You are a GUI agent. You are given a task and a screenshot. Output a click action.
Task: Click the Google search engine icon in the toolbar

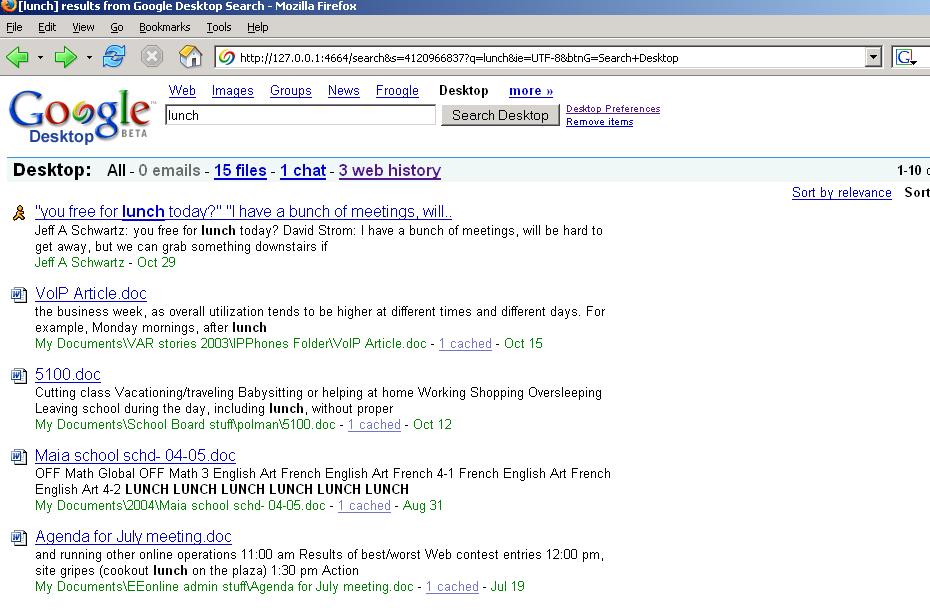click(906, 58)
